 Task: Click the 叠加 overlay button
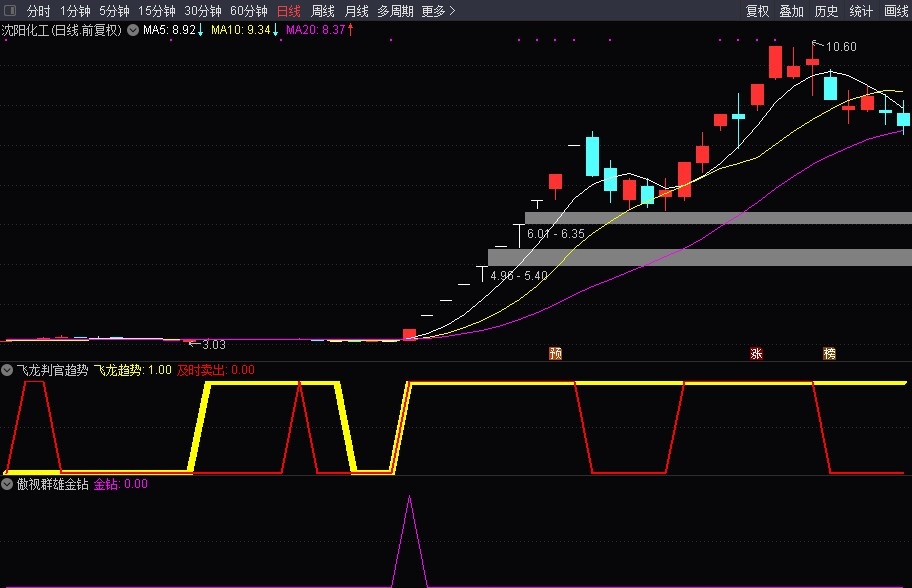(x=792, y=11)
